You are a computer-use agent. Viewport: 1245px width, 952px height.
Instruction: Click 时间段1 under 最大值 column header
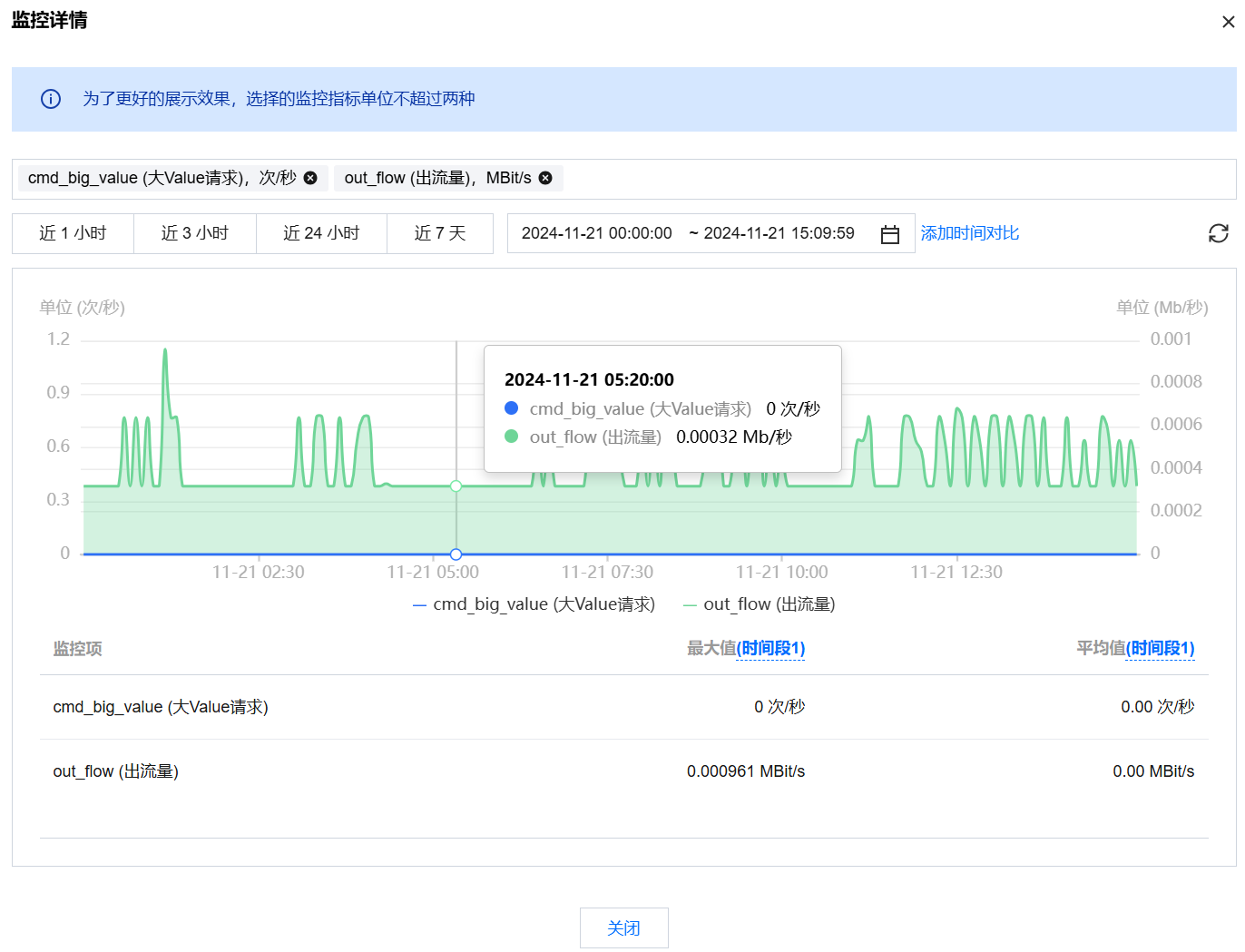point(770,648)
